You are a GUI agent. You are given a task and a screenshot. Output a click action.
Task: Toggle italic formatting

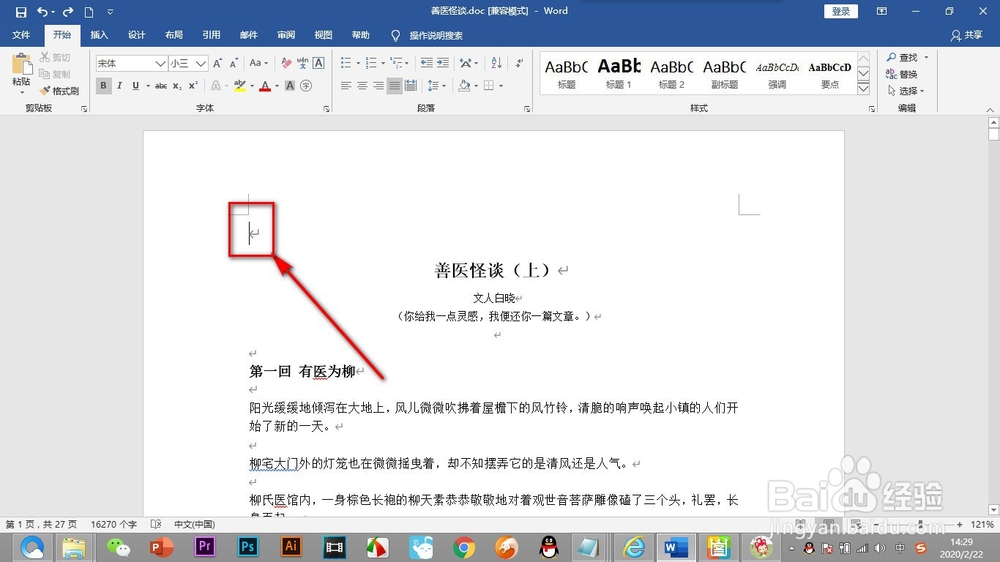[119, 85]
